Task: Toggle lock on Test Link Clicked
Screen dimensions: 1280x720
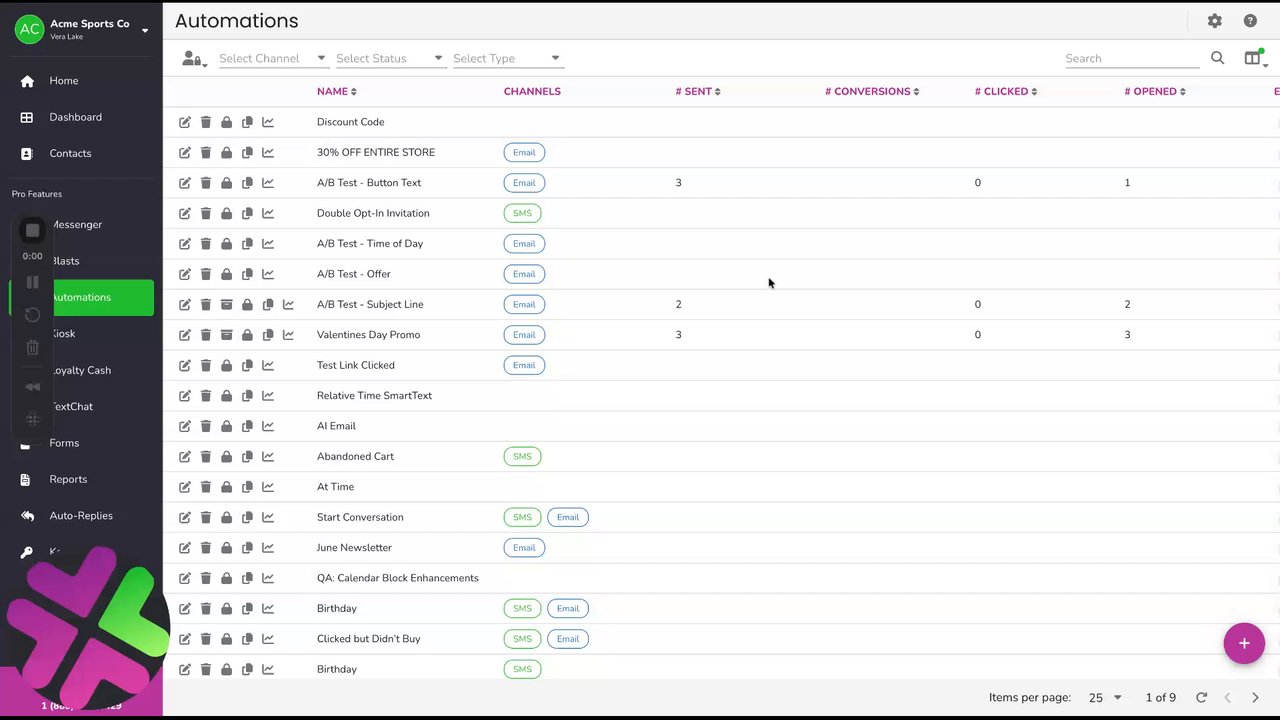Action: pyautogui.click(x=226, y=365)
